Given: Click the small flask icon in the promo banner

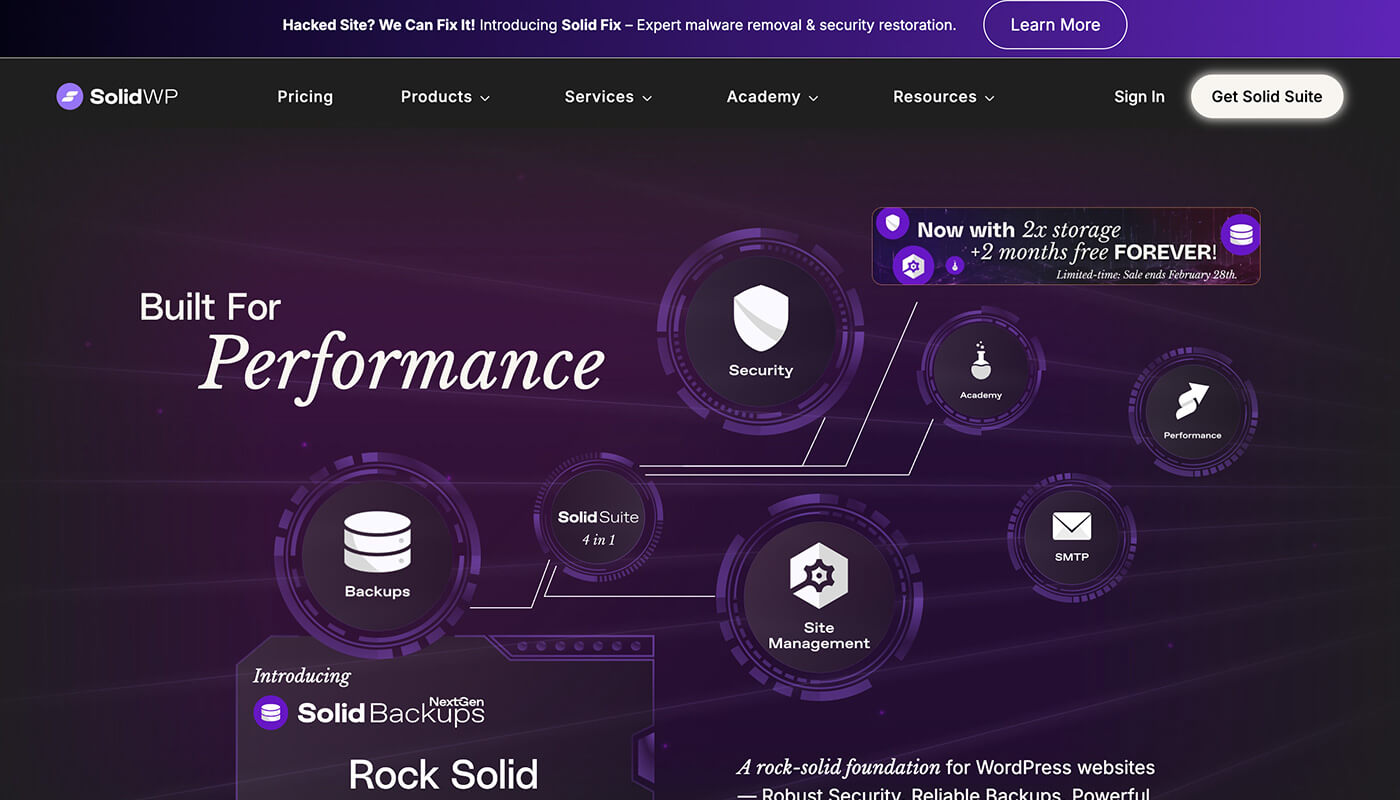Looking at the screenshot, I should click(x=955, y=265).
